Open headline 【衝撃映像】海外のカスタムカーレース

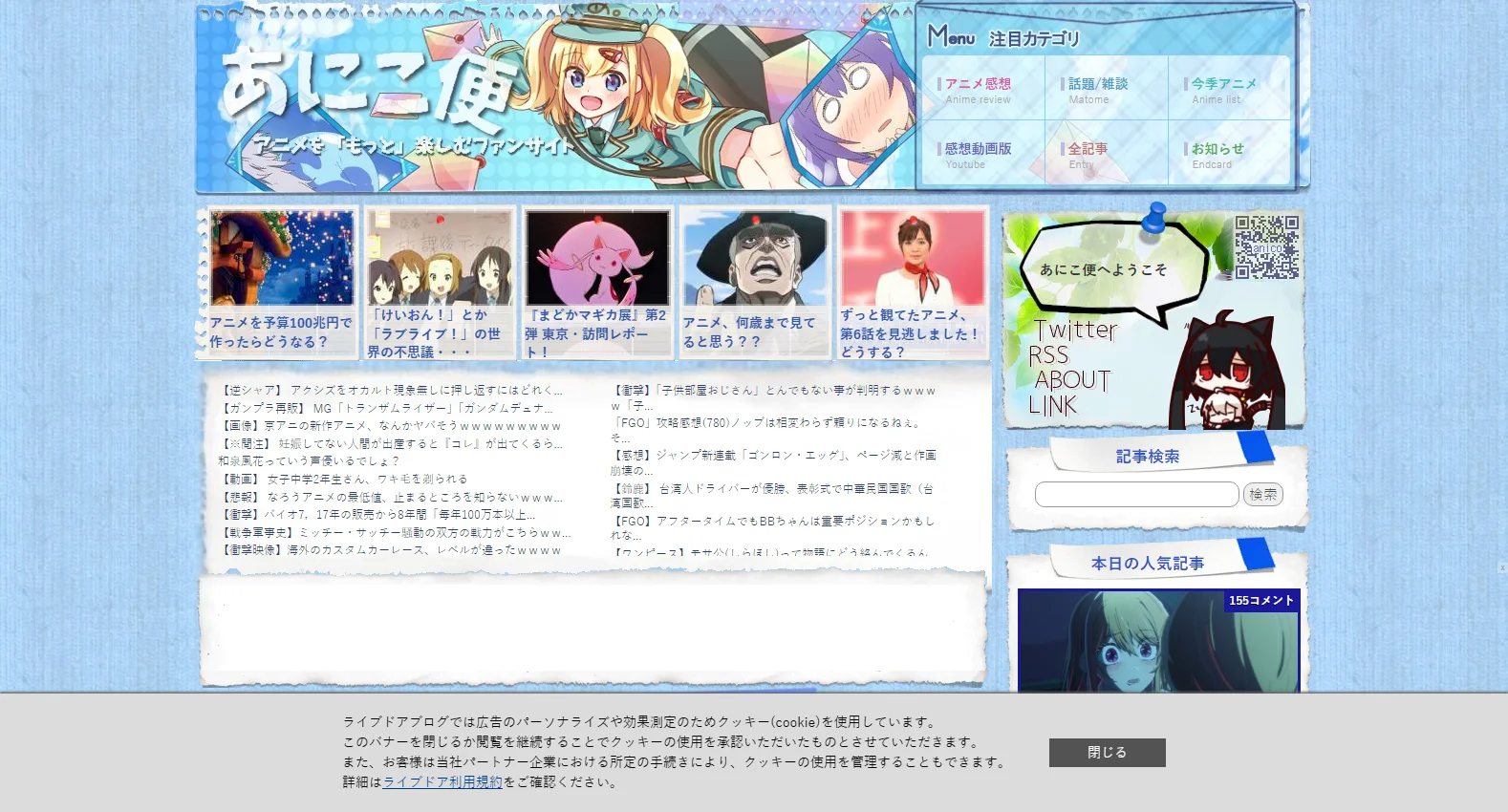(x=391, y=549)
